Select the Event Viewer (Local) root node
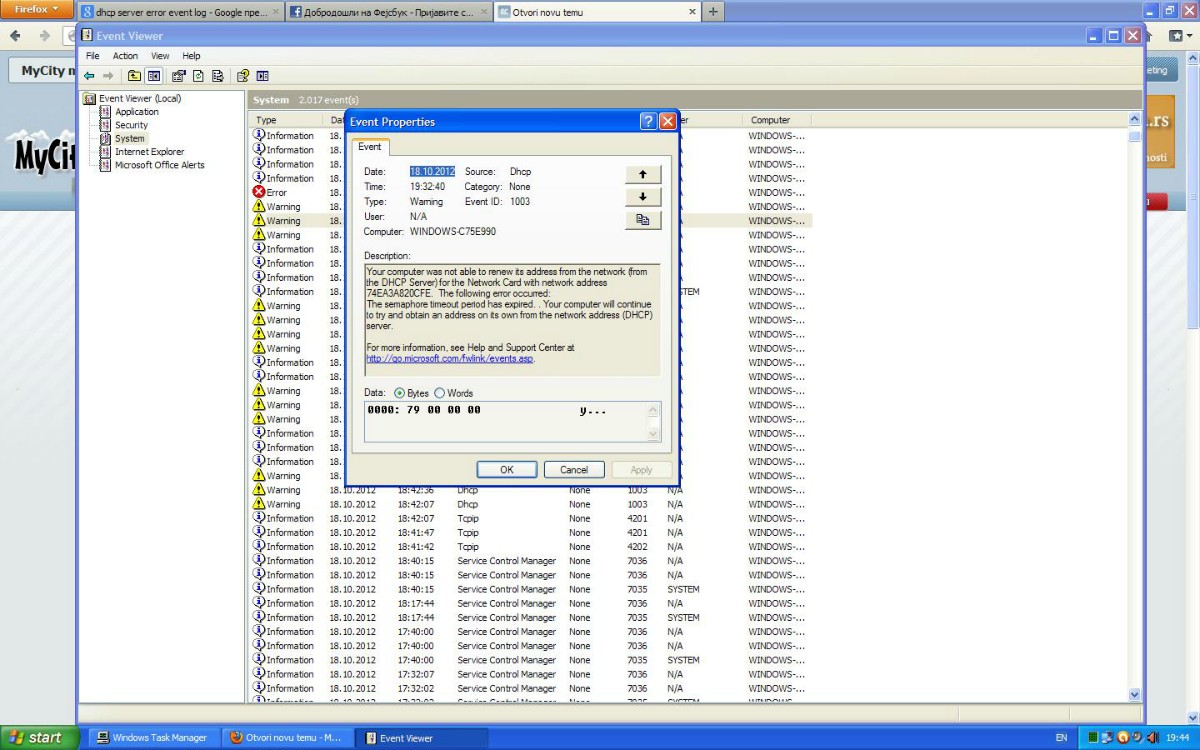The height and width of the screenshot is (750, 1200). coord(140,98)
